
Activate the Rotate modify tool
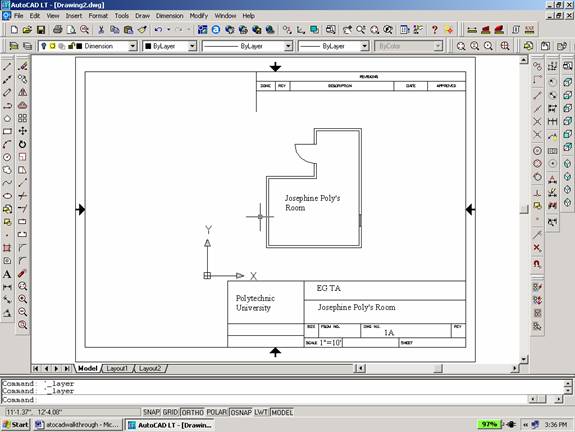click(x=22, y=144)
